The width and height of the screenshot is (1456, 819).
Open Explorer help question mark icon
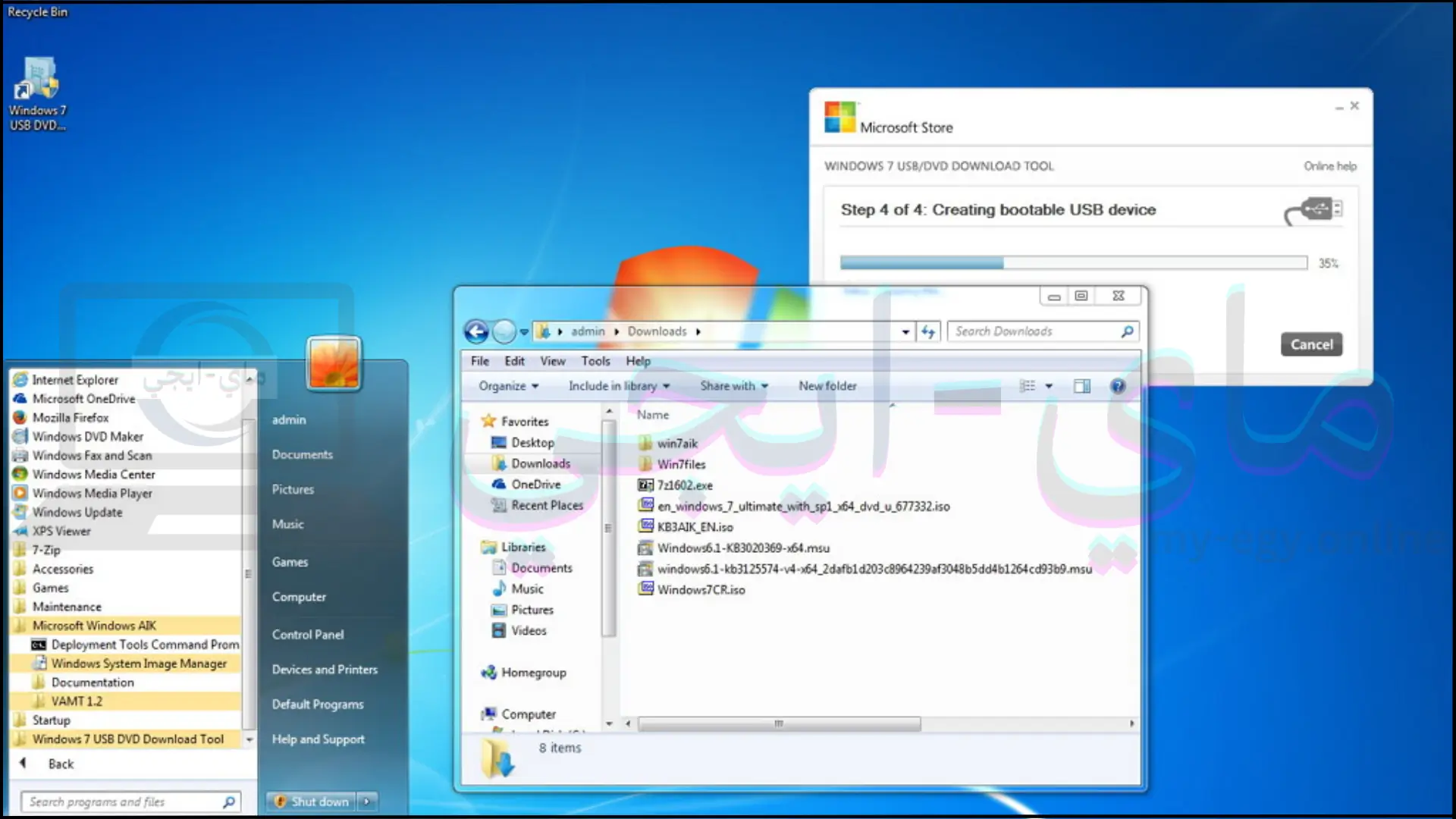(1118, 386)
